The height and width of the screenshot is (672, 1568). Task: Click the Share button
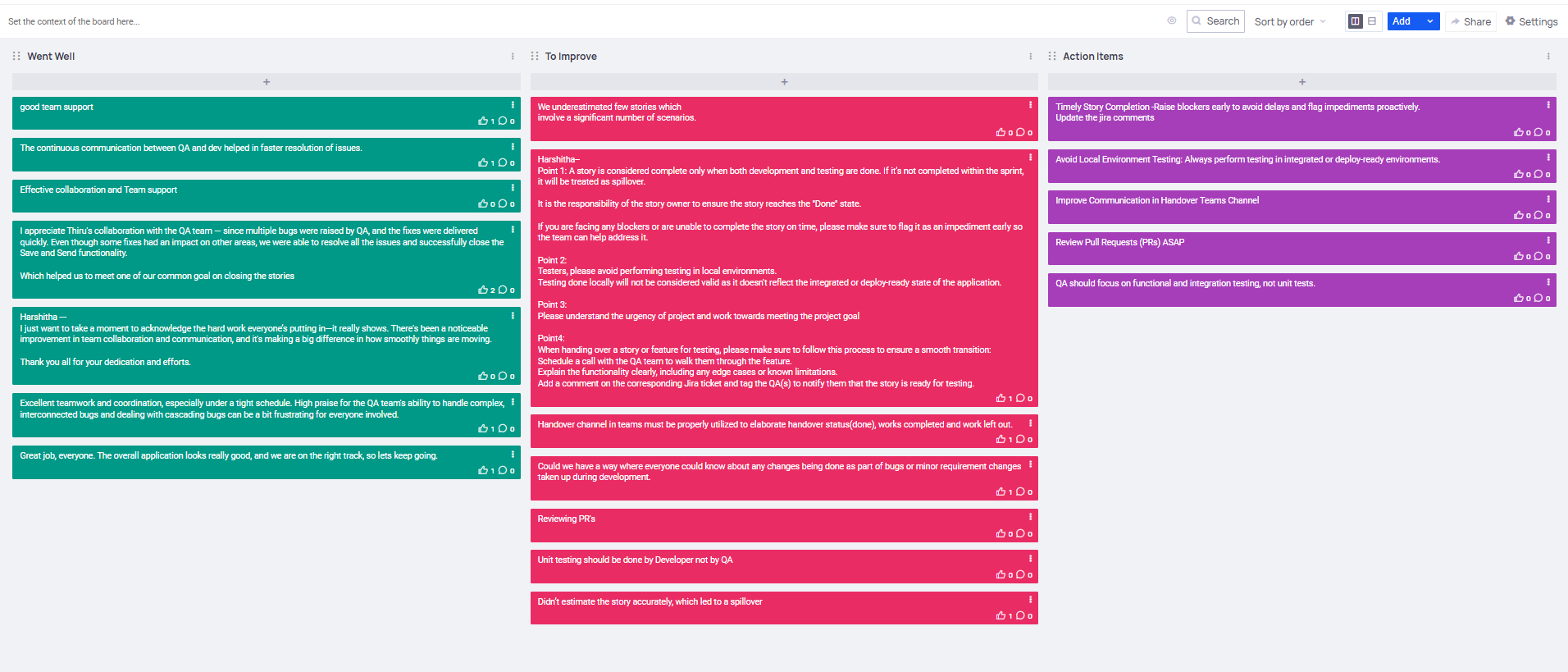tap(1471, 21)
